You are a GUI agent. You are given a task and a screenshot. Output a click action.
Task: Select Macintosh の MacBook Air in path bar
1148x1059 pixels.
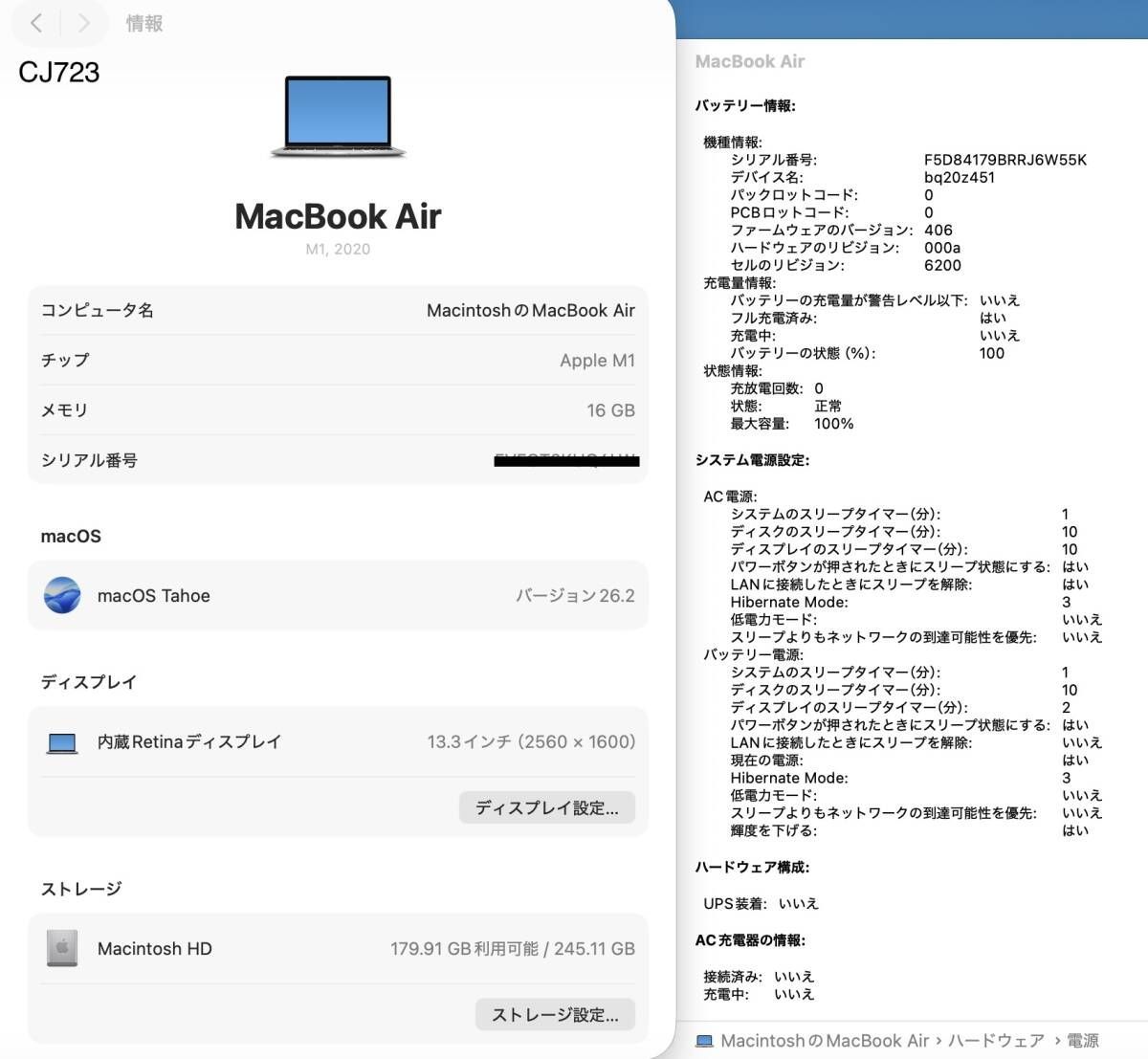825,1041
